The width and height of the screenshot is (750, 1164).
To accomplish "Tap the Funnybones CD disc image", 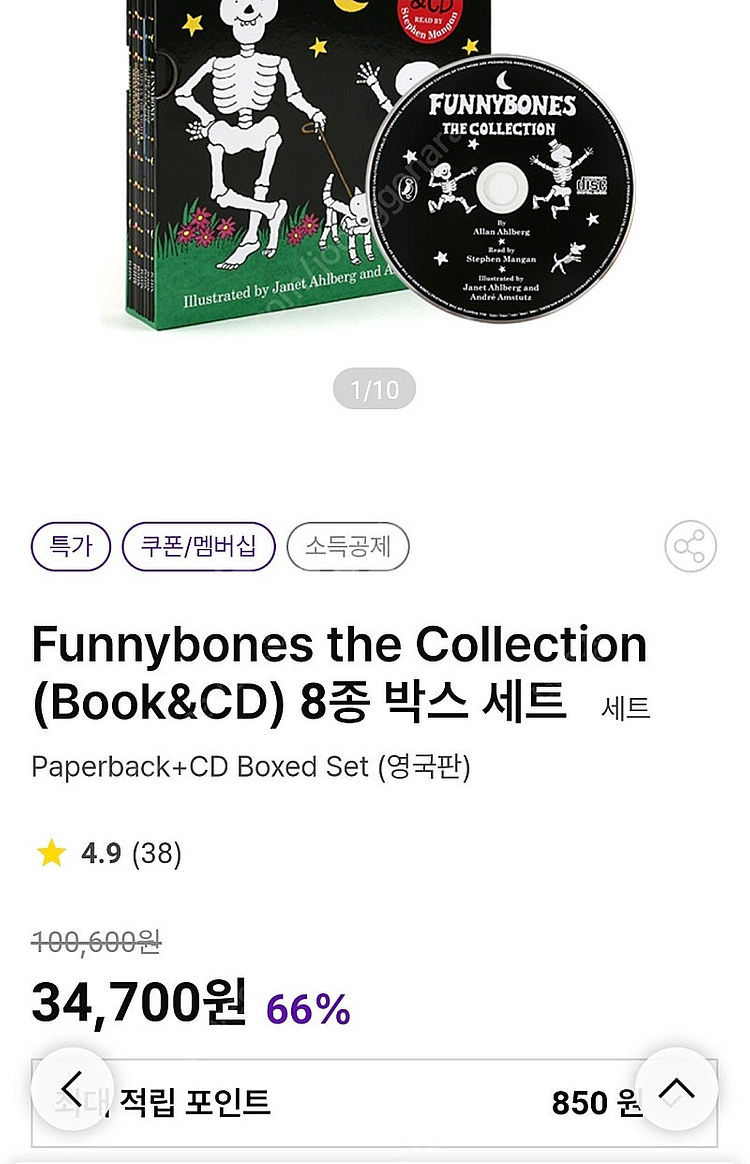I will pyautogui.click(x=501, y=188).
